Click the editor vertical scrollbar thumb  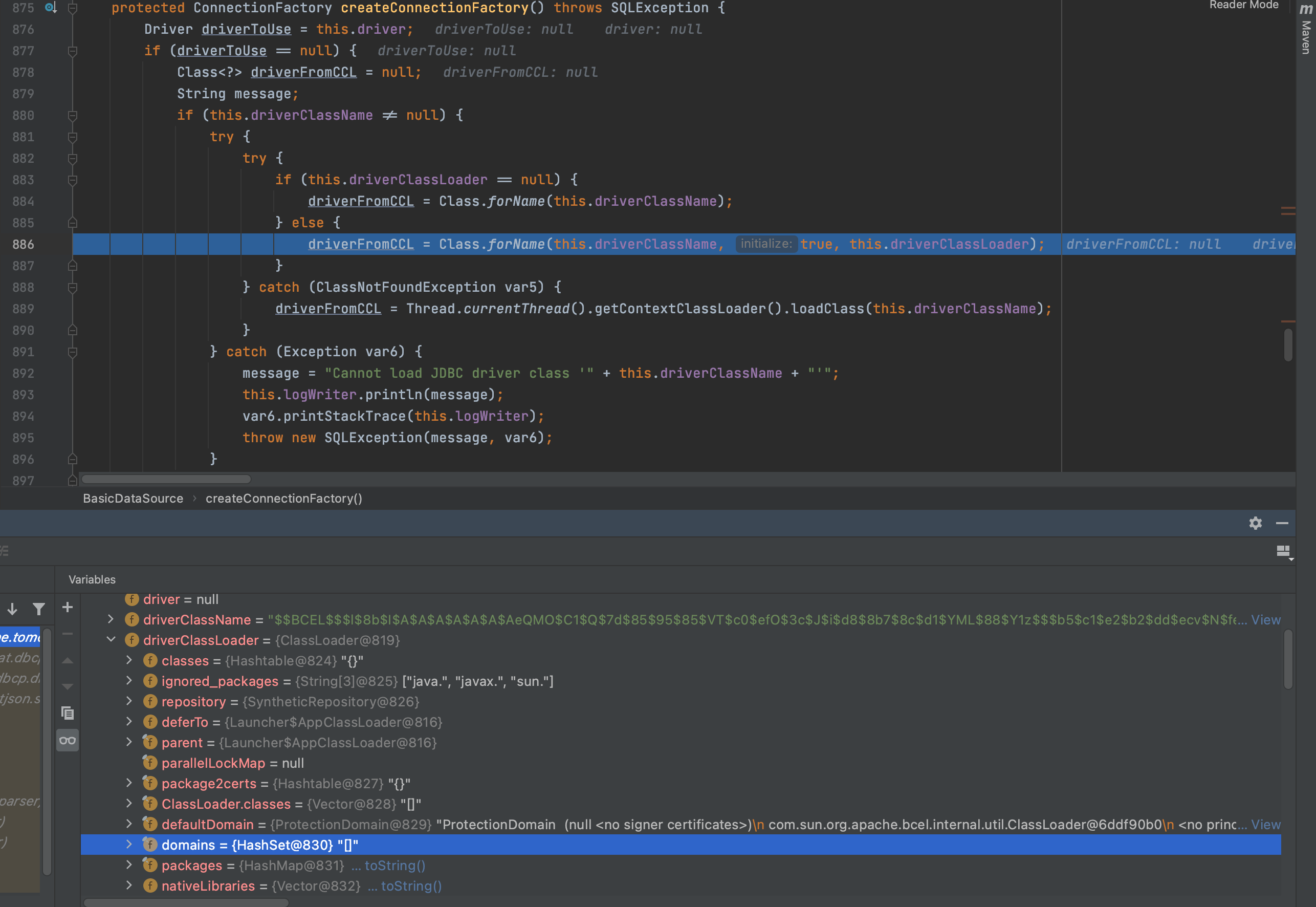pos(1288,344)
